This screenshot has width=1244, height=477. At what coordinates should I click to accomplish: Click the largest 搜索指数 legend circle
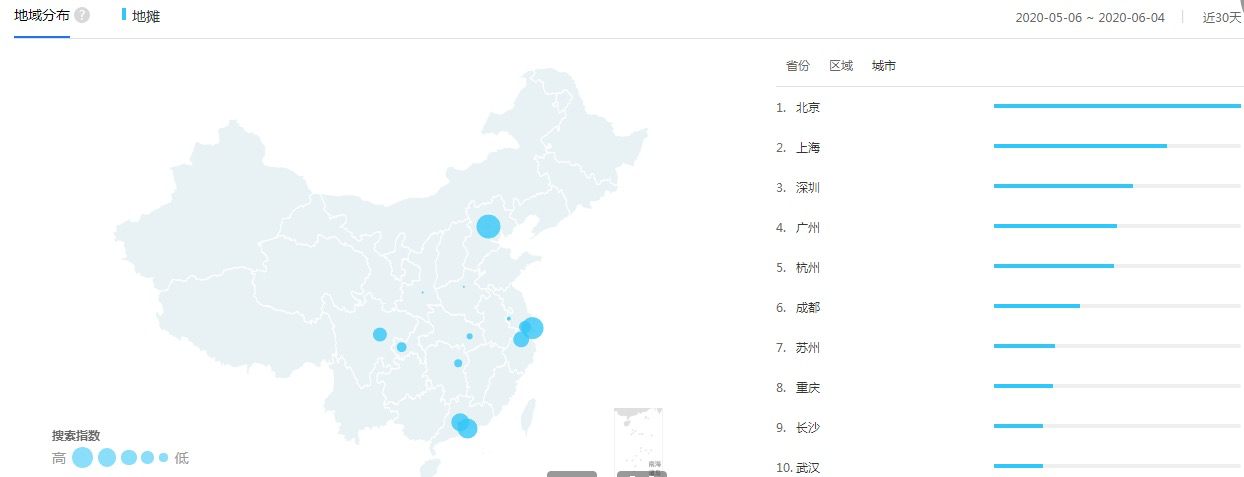[x=82, y=458]
